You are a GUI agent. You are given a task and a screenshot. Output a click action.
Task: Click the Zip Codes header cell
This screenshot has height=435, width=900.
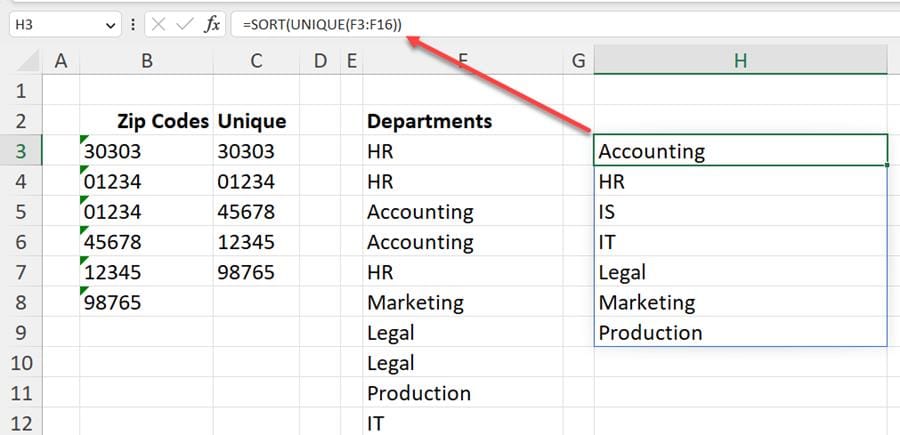click(146, 121)
